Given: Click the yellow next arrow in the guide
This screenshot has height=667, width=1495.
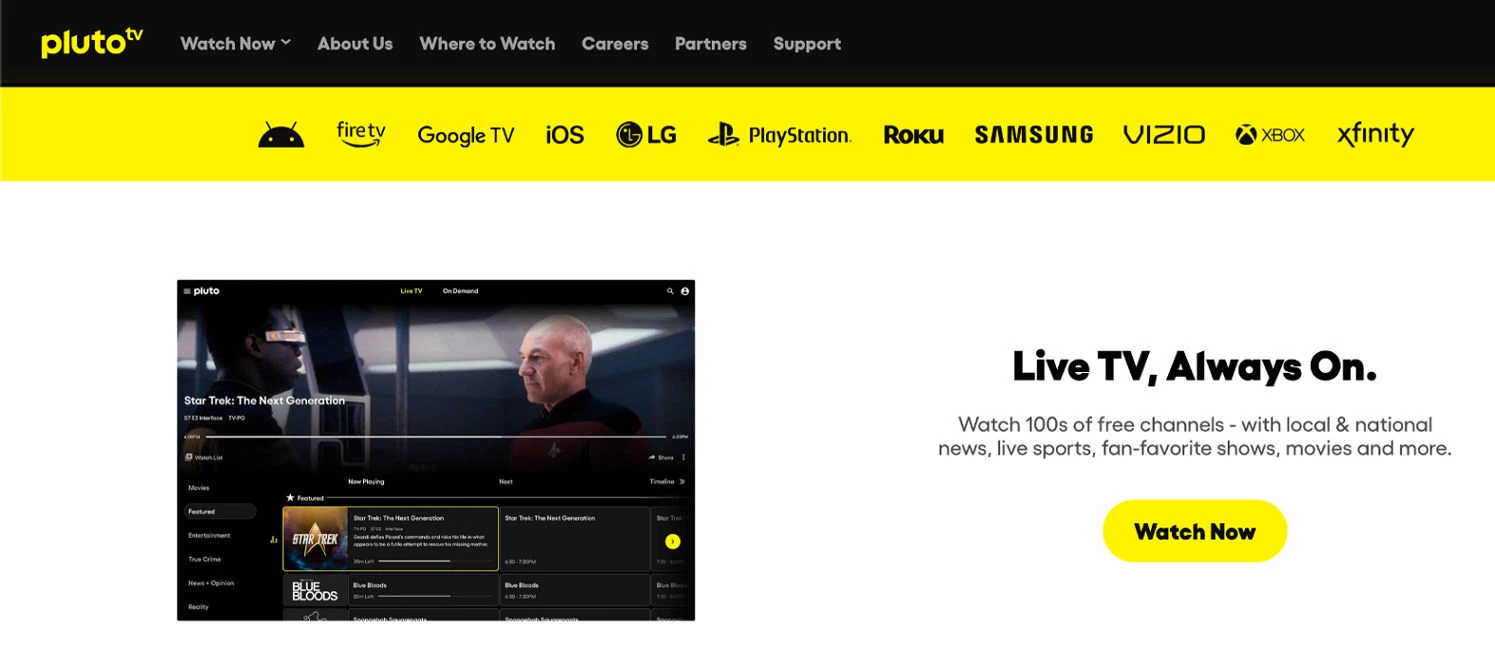Looking at the screenshot, I should [x=672, y=541].
